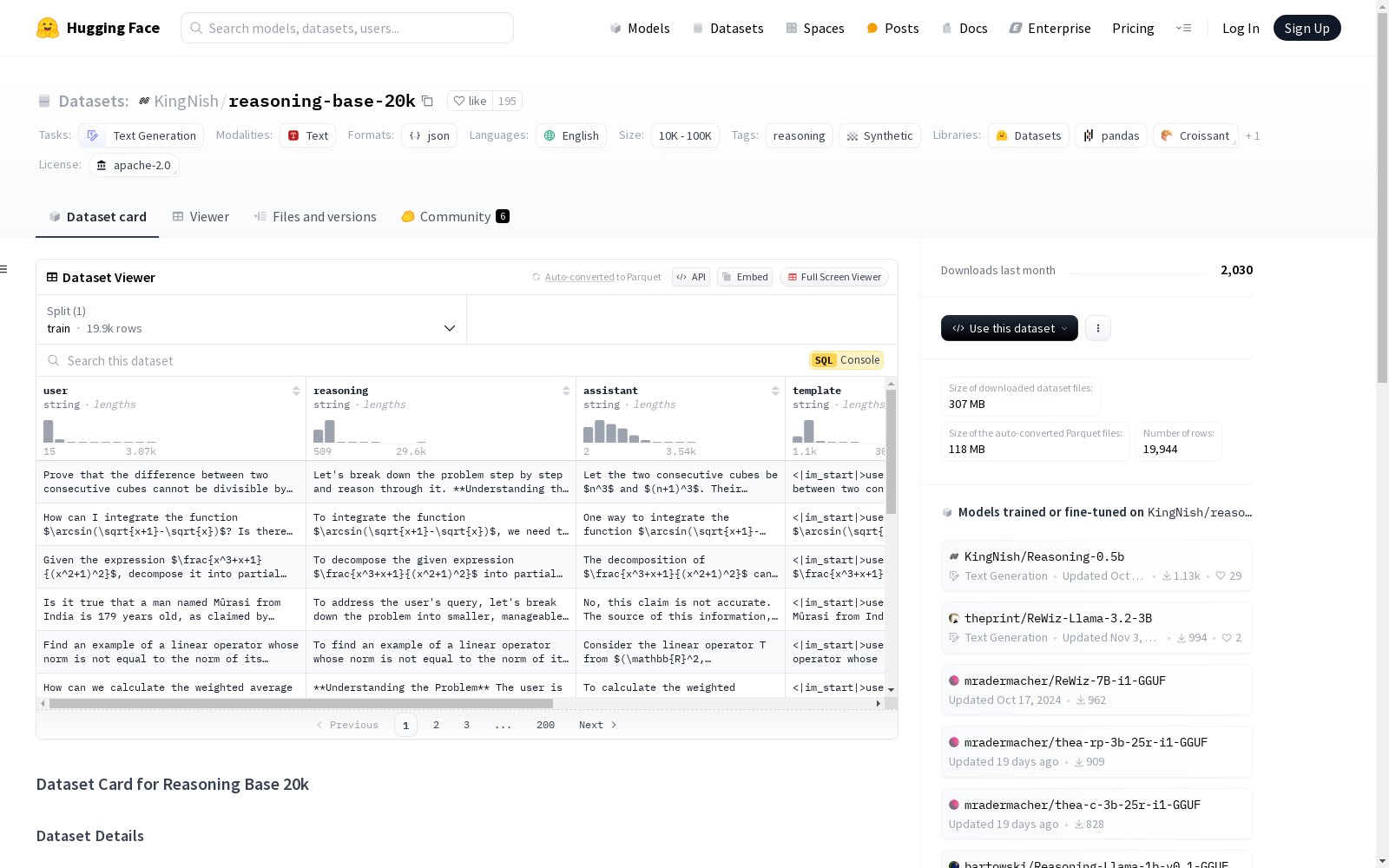Open the API button in Dataset Viewer
The width and height of the screenshot is (1389, 868).
[x=691, y=277]
